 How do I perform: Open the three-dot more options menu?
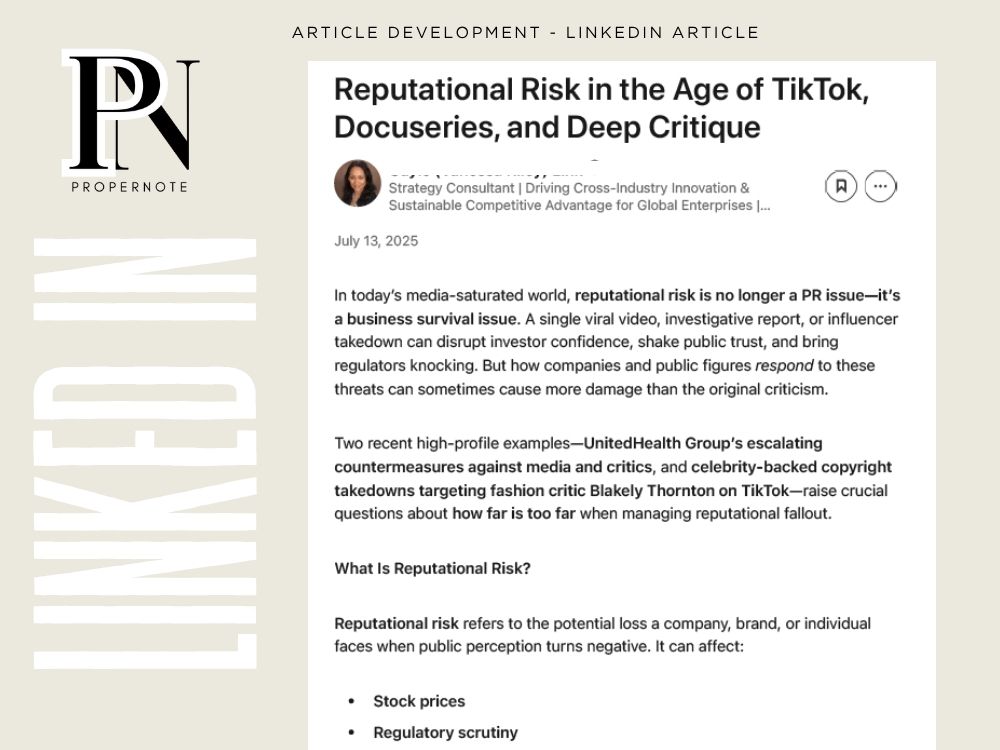pyautogui.click(x=880, y=186)
